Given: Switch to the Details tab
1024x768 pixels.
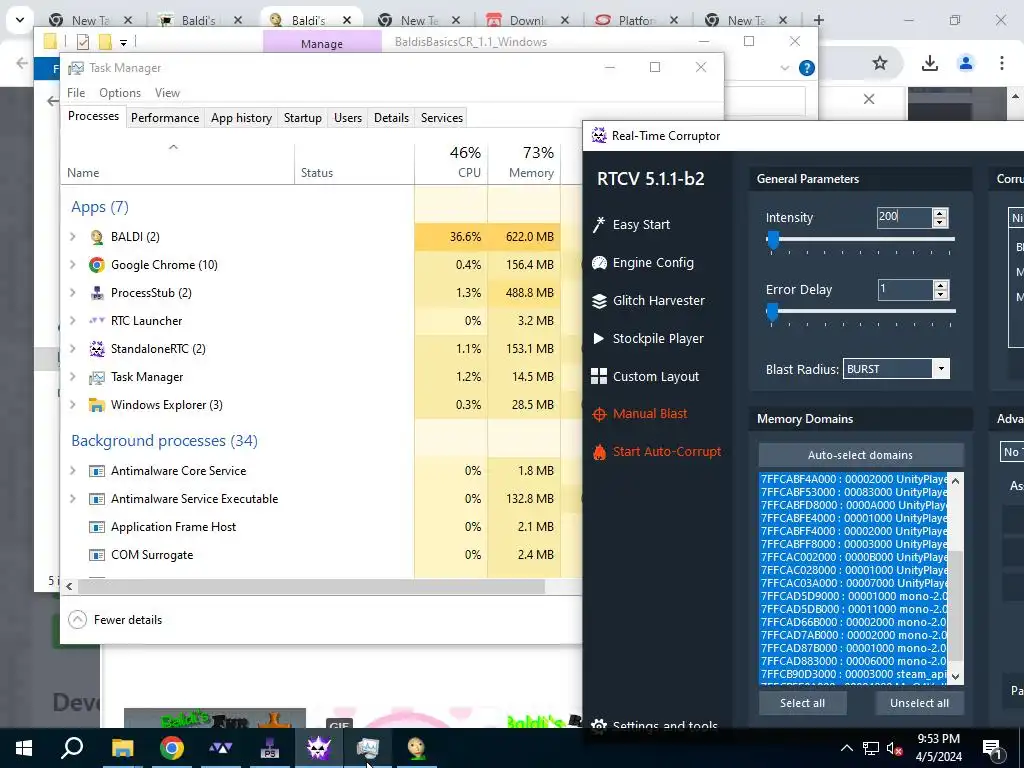Looking at the screenshot, I should (391, 118).
